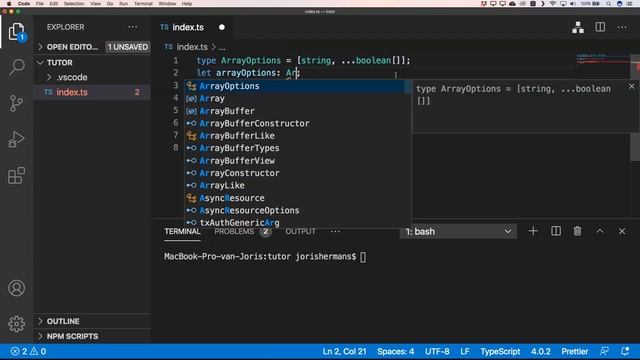This screenshot has height=360, width=640.
Task: Click LF end of line setting
Action: (x=464, y=351)
